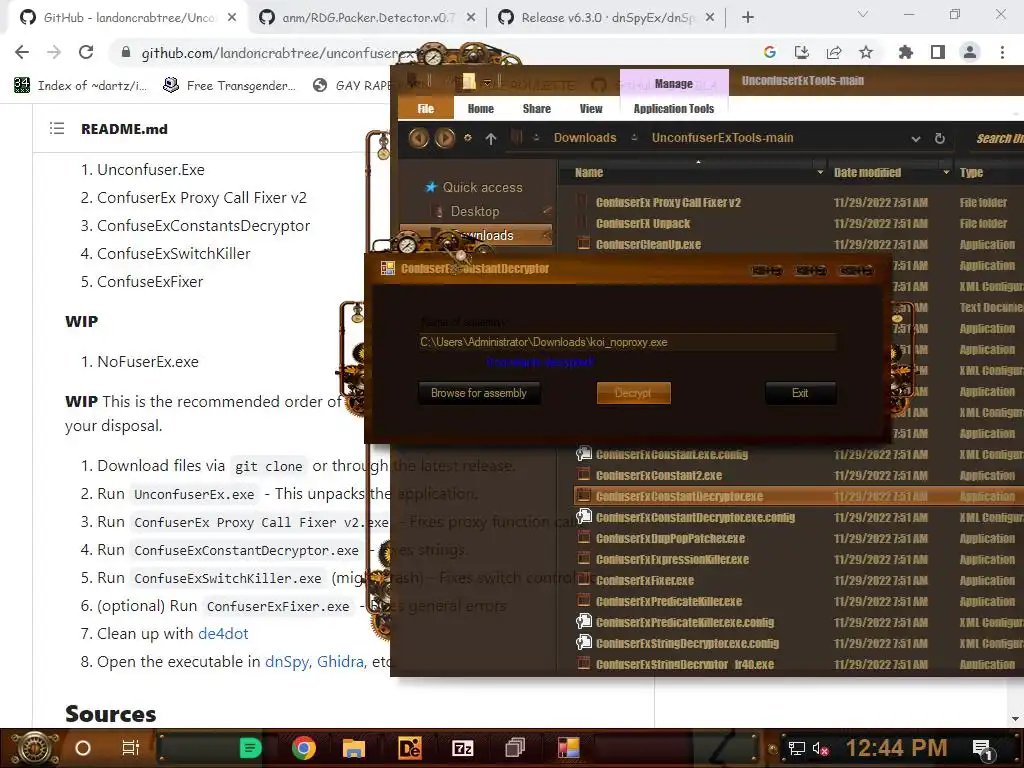Open Chrome from the taskbar

coord(304,748)
